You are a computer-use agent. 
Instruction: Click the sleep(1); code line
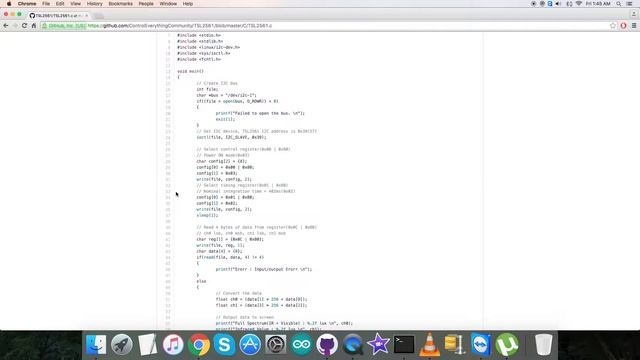point(207,216)
